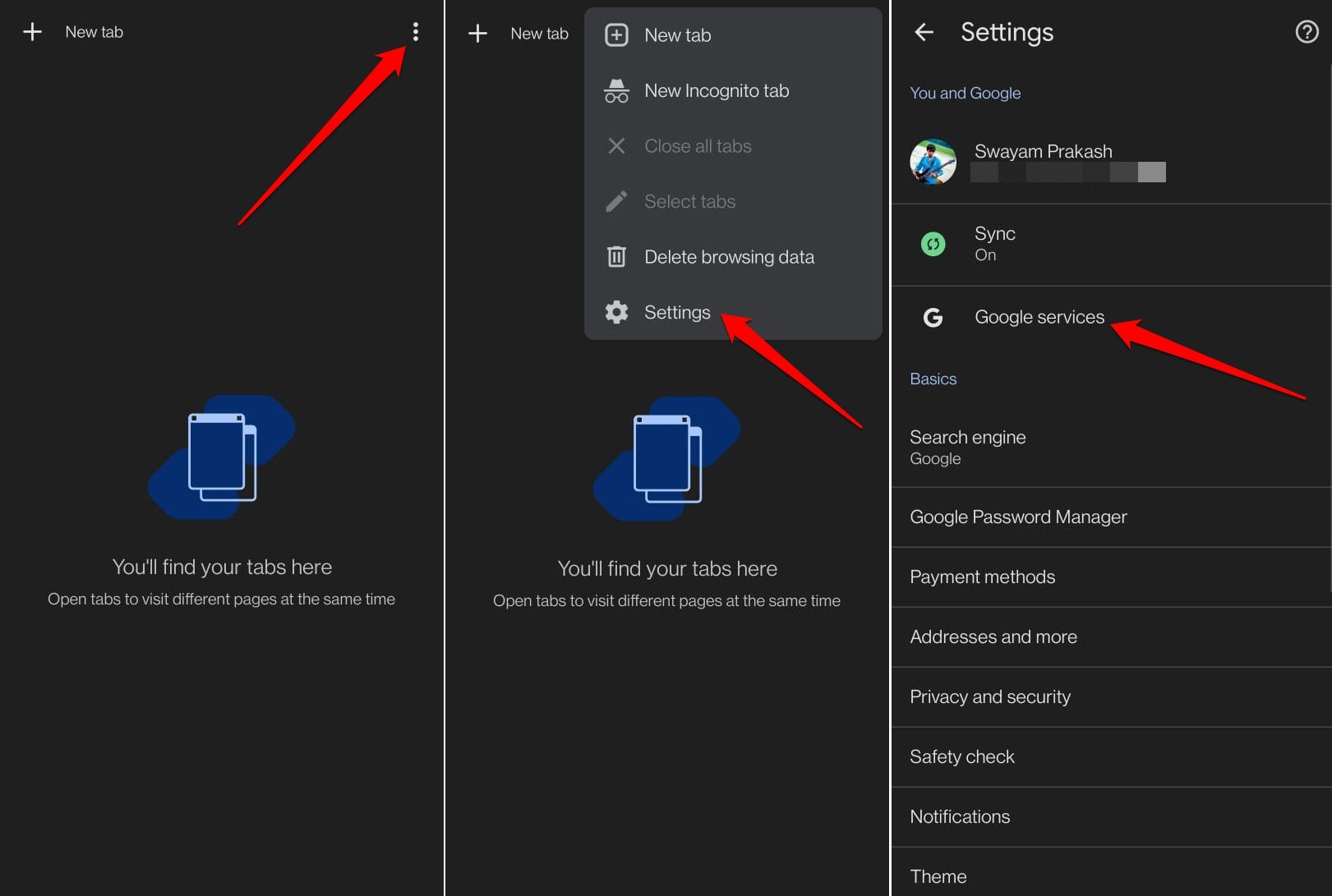Choose Select tabs menu entry
The height and width of the screenshot is (896, 1332).
pyautogui.click(x=733, y=201)
